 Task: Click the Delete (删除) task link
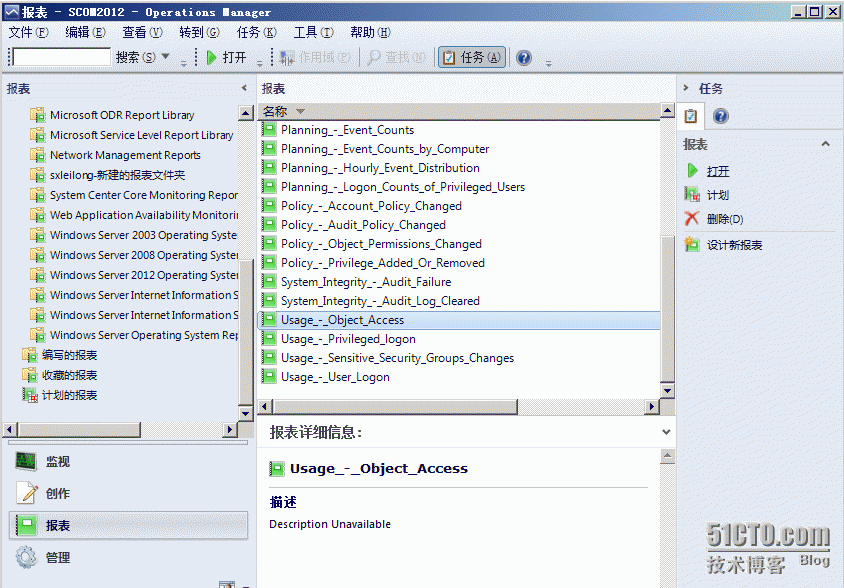click(725, 219)
